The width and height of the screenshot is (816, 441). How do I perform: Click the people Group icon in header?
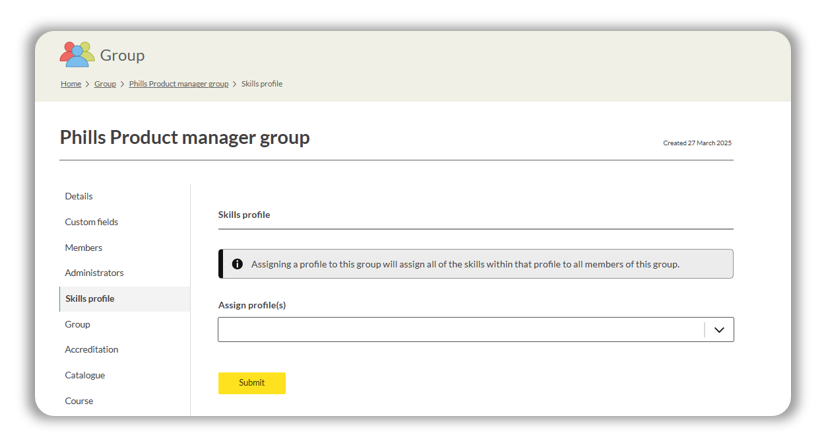point(77,54)
